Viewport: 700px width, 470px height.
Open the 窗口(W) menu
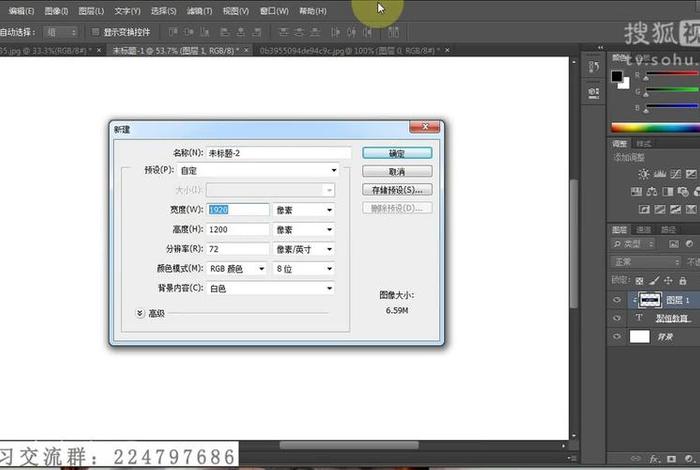(x=274, y=11)
